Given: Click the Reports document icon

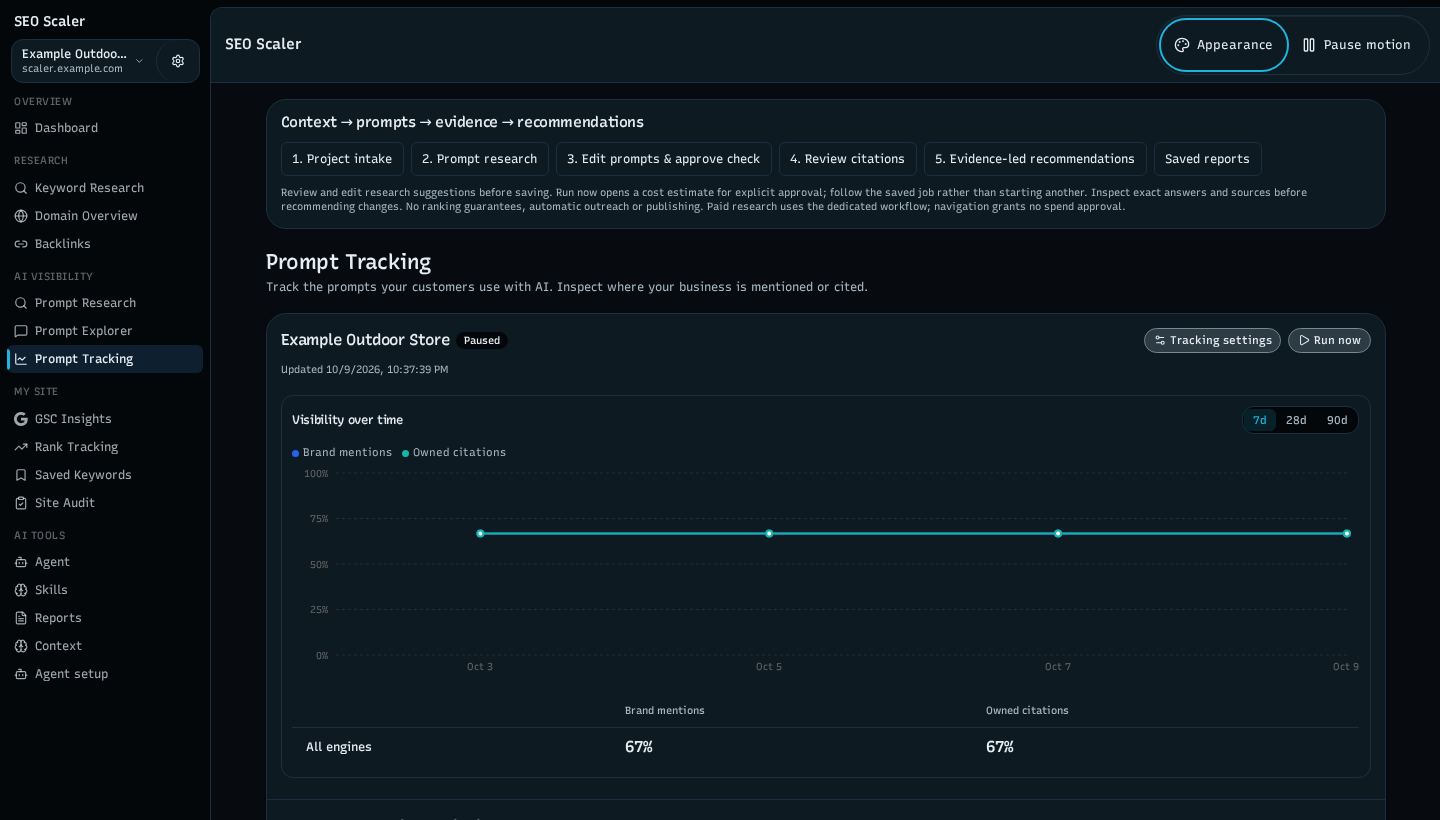Looking at the screenshot, I should coord(21,618).
